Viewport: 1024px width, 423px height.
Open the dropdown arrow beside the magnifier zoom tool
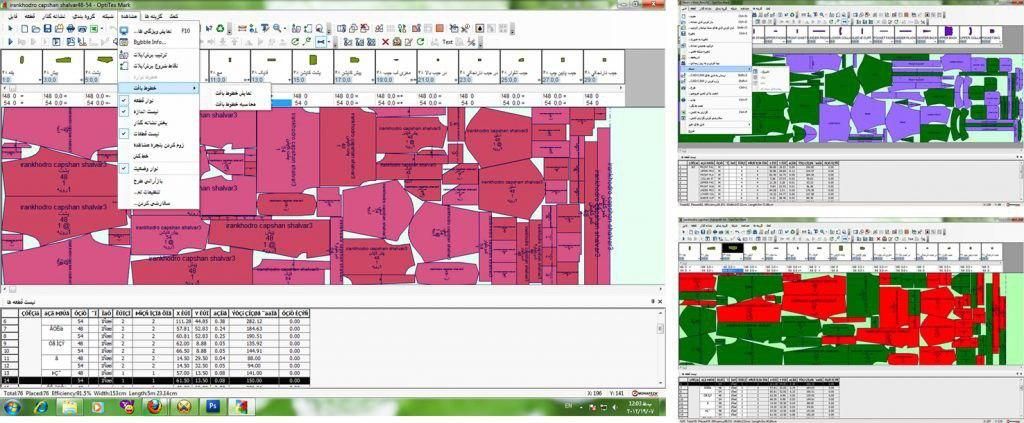click(x=285, y=28)
